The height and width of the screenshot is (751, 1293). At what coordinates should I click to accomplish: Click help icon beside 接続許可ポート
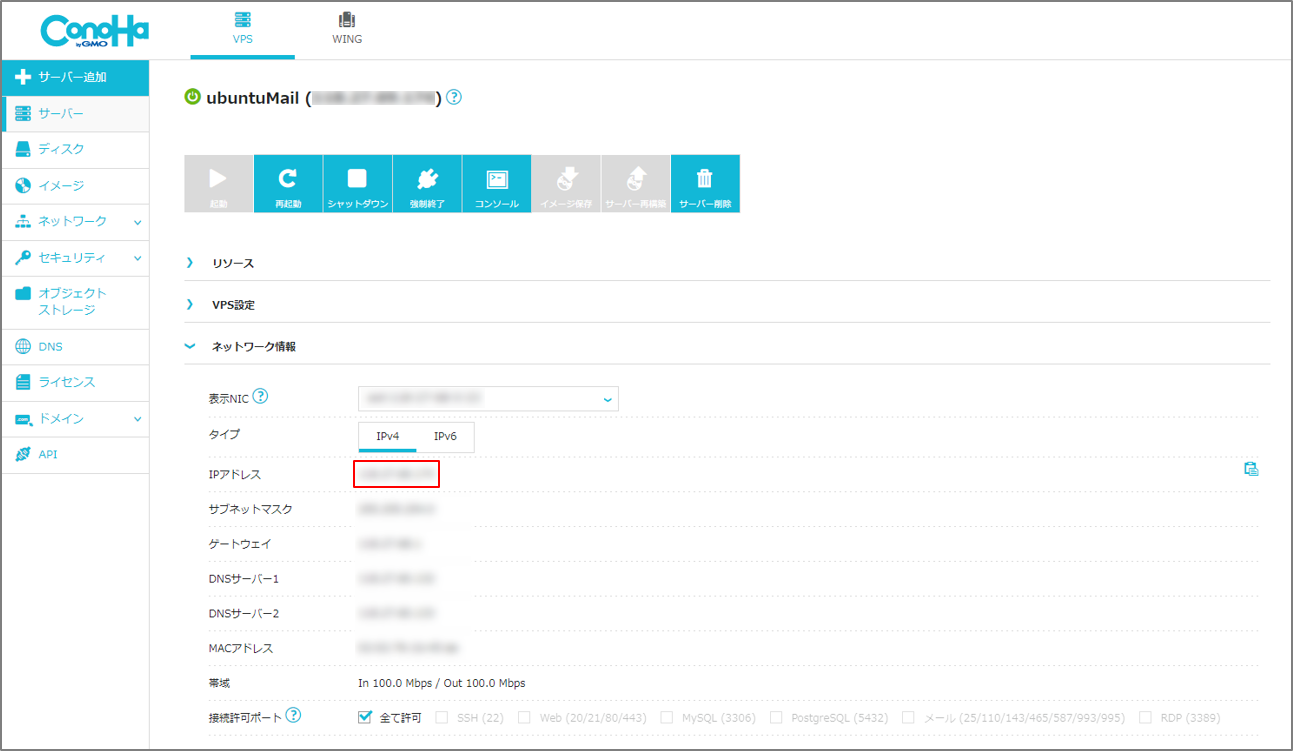[x=293, y=715]
